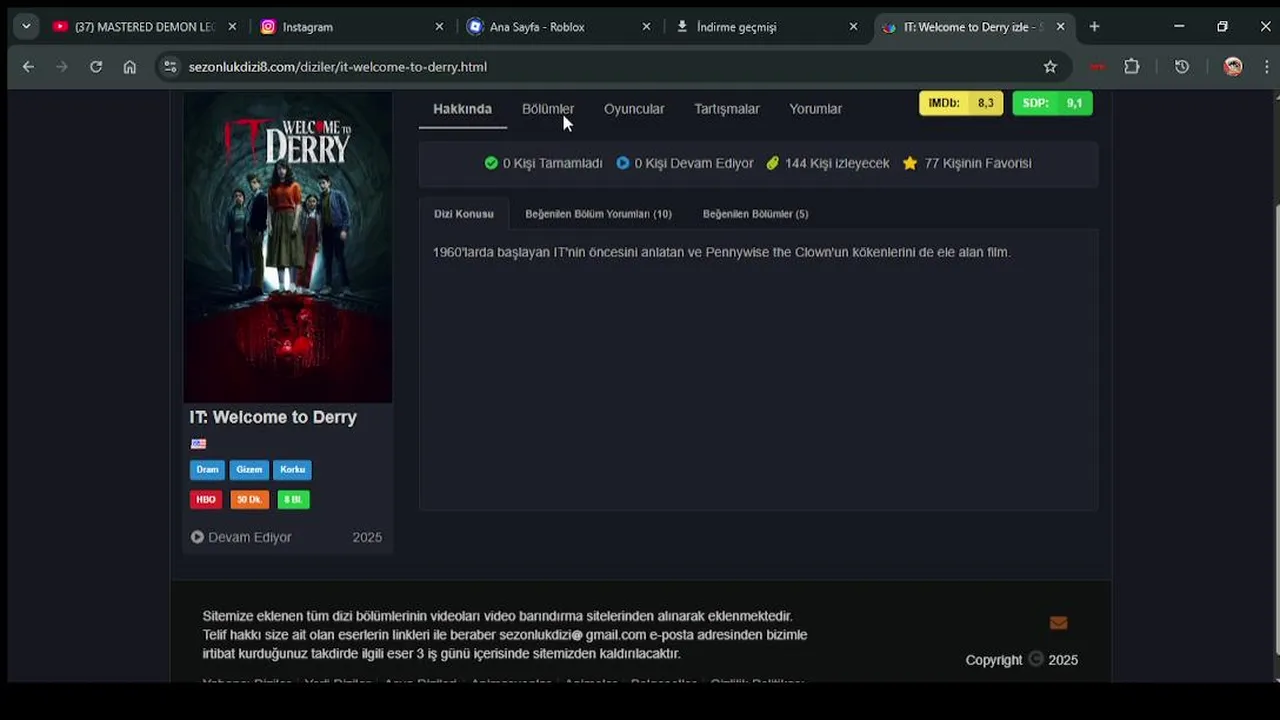Image resolution: width=1280 pixels, height=720 pixels.
Task: Open the browser home page
Action: [130, 67]
